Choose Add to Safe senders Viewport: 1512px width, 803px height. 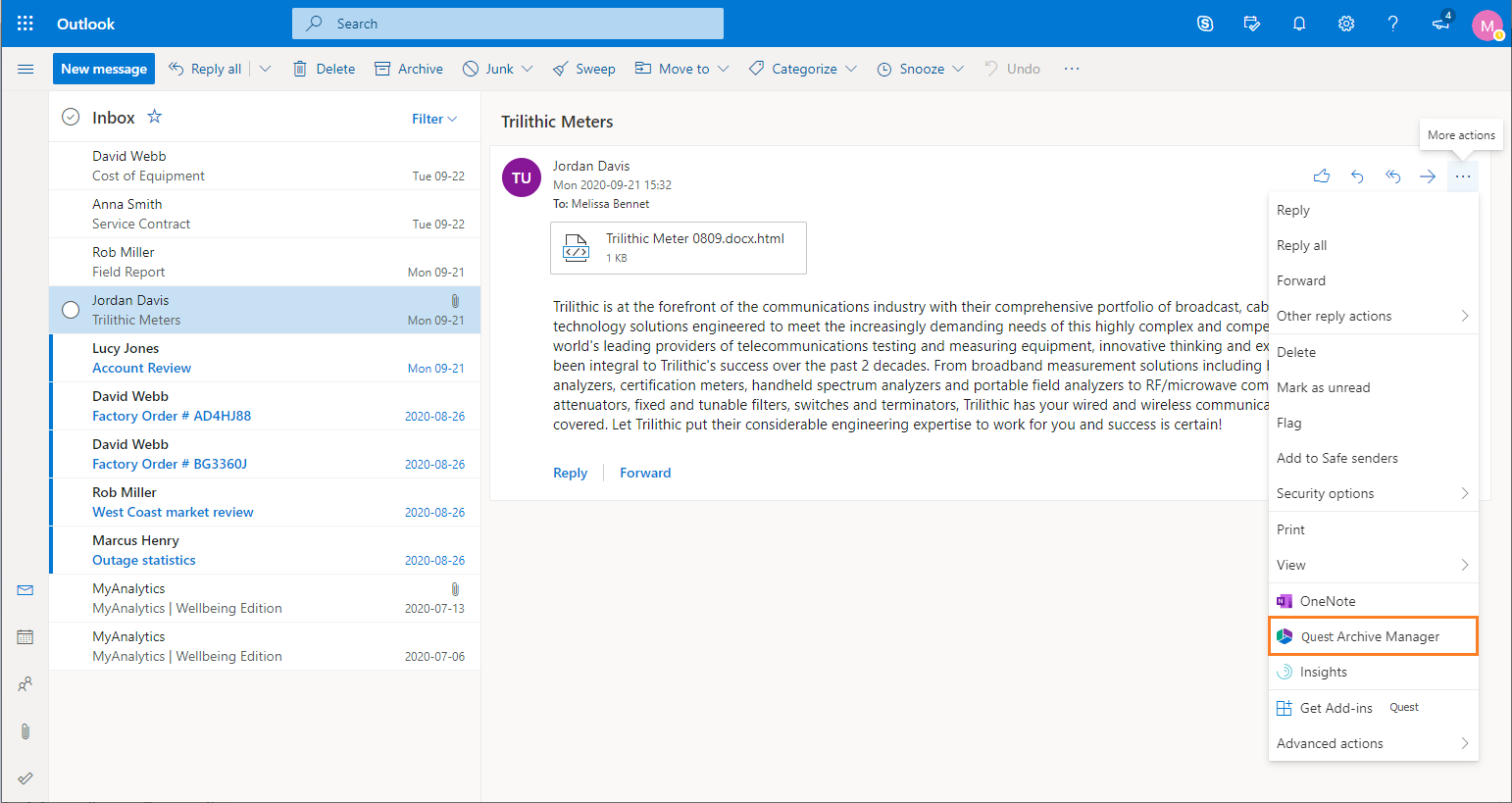pyautogui.click(x=1374, y=458)
